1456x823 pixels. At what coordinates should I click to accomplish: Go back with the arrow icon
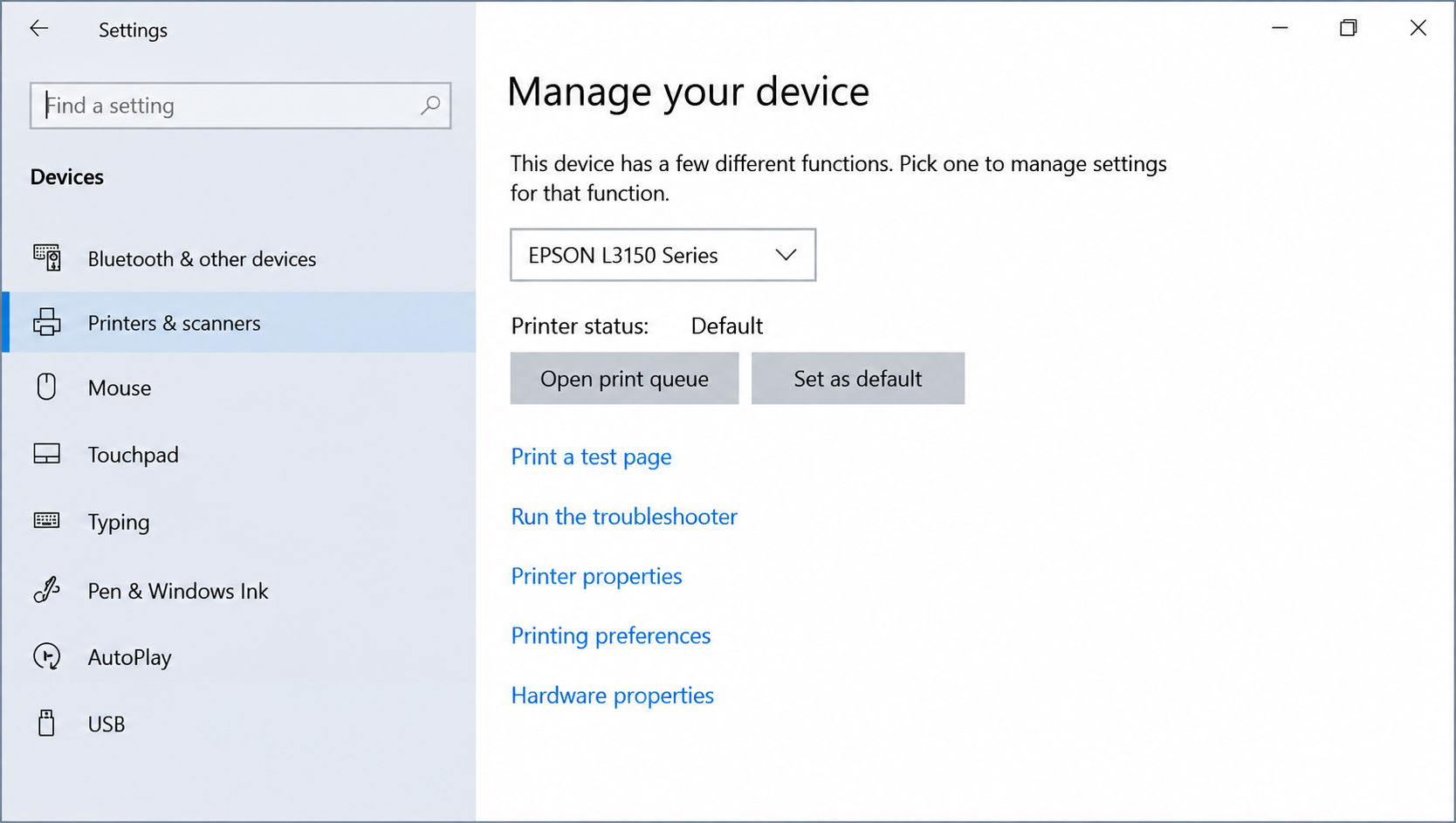tap(38, 29)
